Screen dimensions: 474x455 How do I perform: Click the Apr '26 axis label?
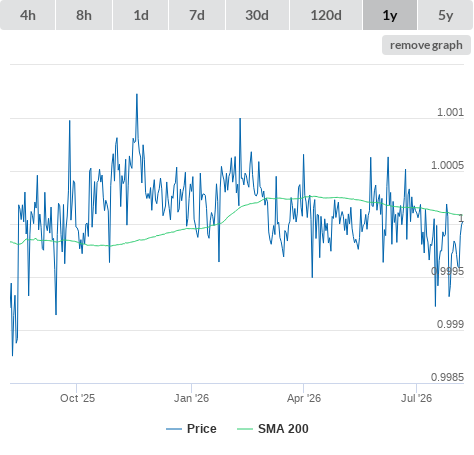304,398
